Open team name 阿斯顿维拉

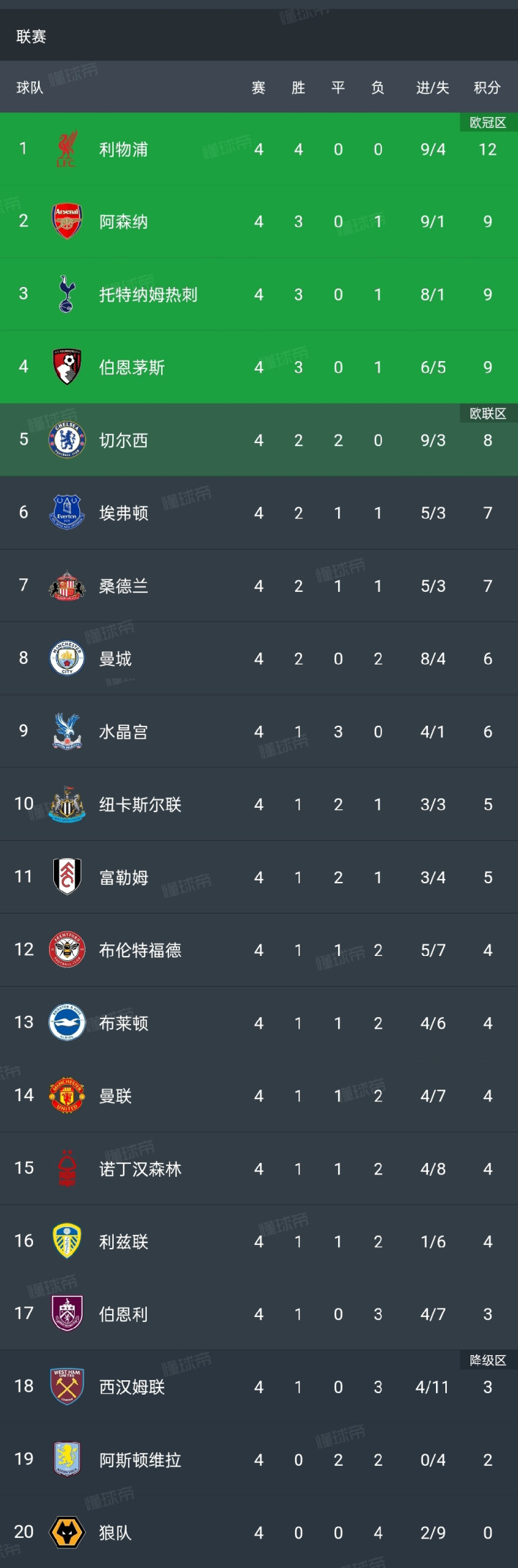140,1460
